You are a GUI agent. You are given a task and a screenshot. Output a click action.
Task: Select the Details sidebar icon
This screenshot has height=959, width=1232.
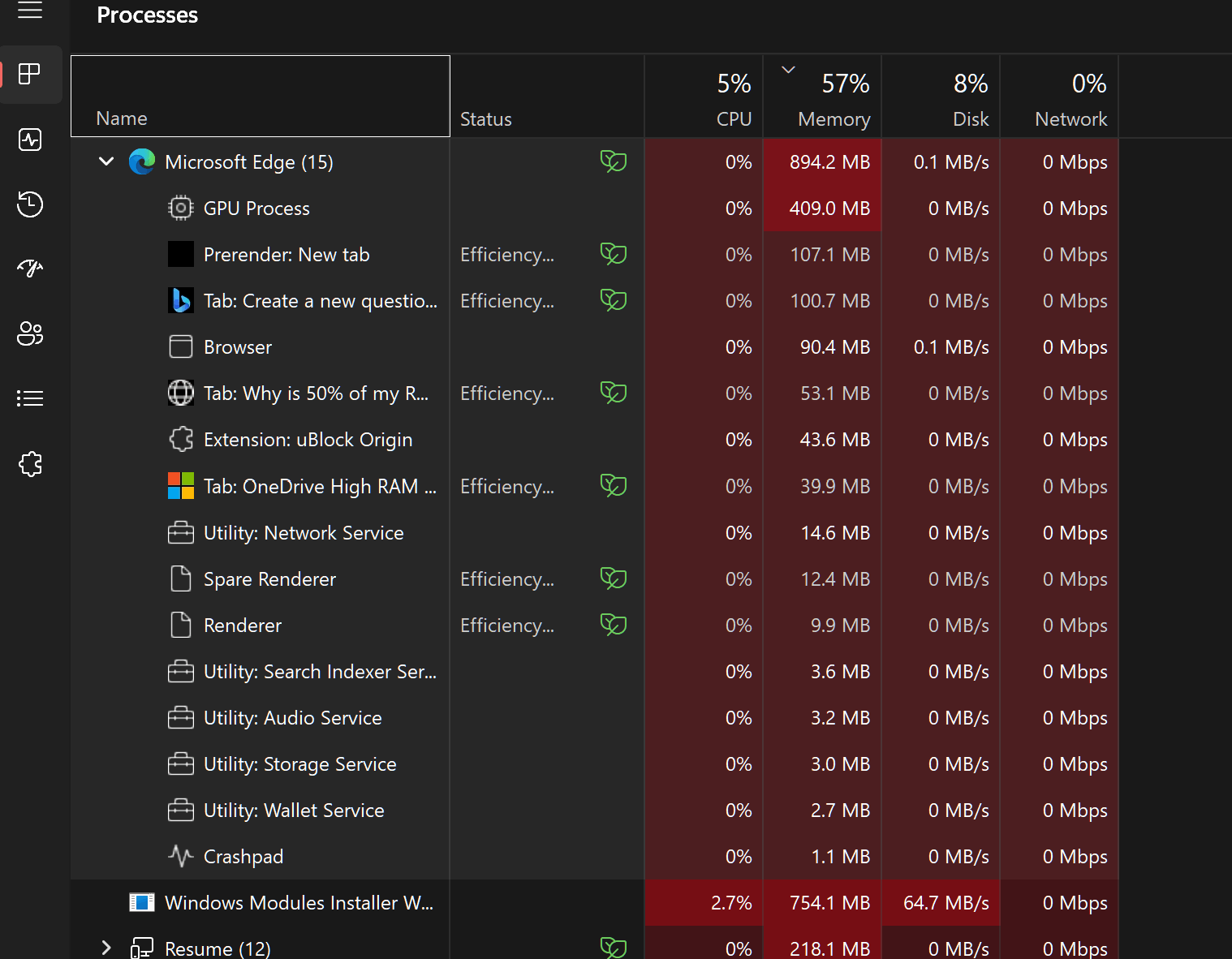30,398
